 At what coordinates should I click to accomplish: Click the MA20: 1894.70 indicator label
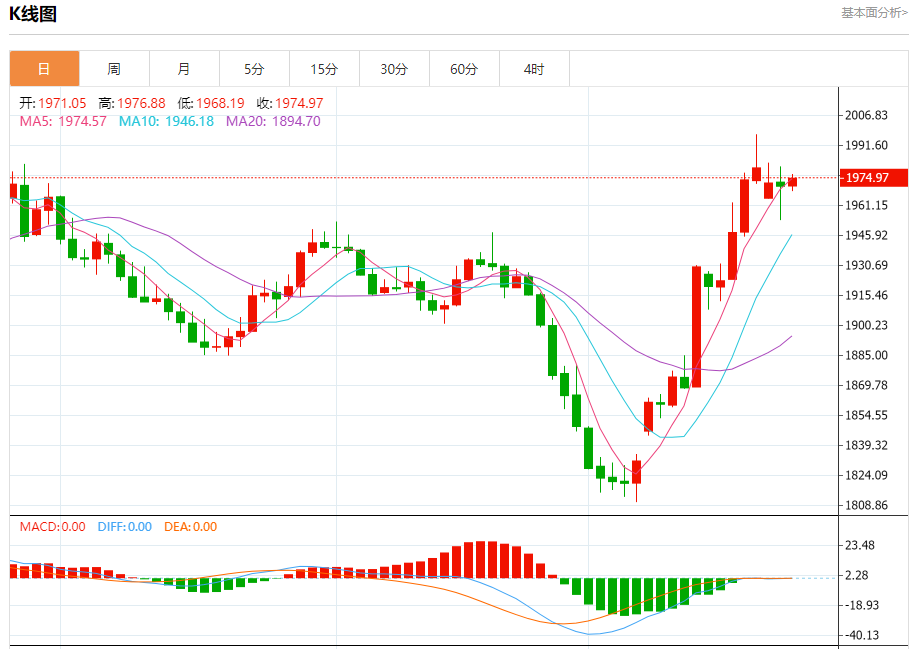coord(273,121)
